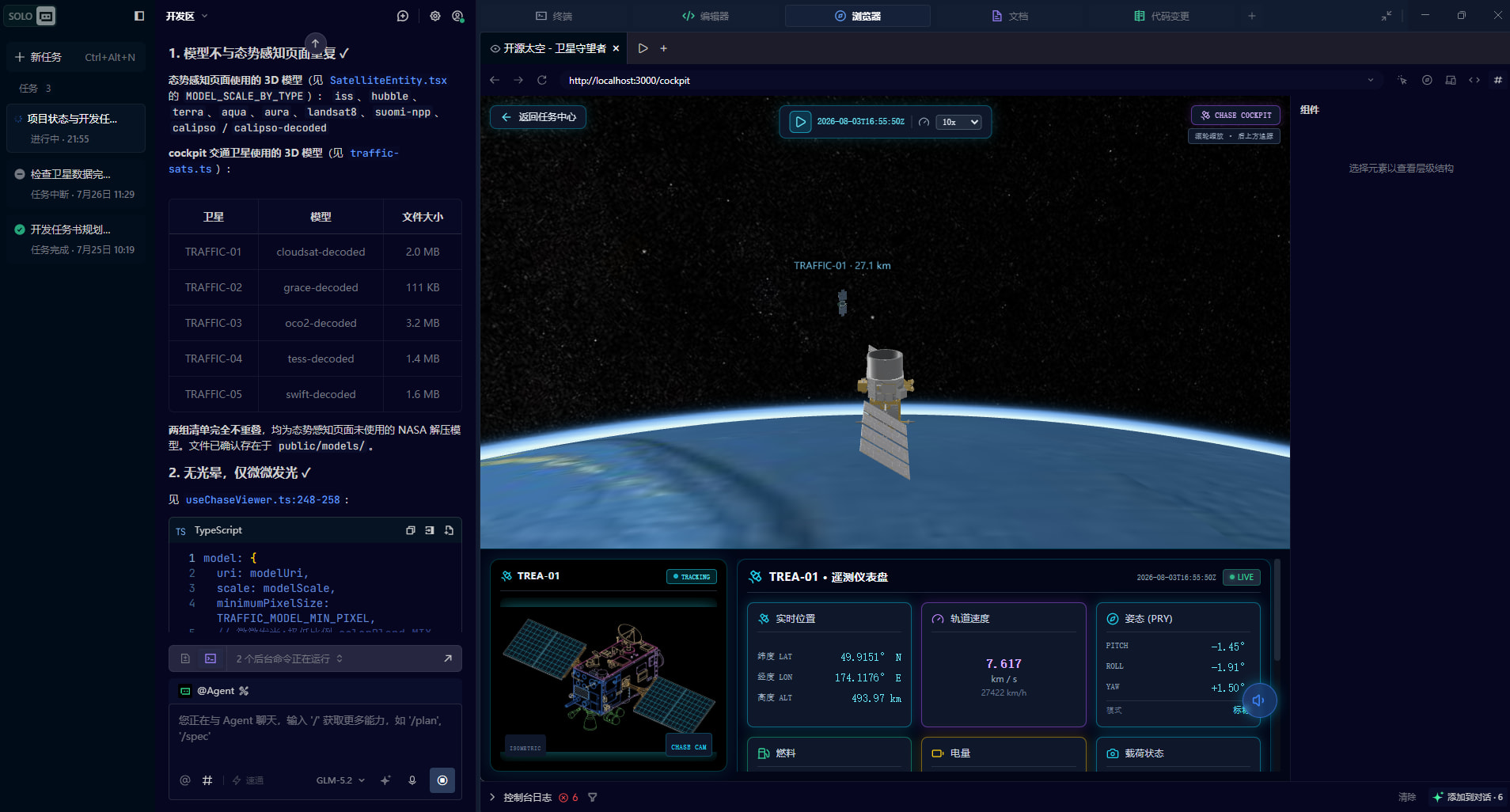
Task: Open the address bar history dropdown
Action: pos(1371,80)
